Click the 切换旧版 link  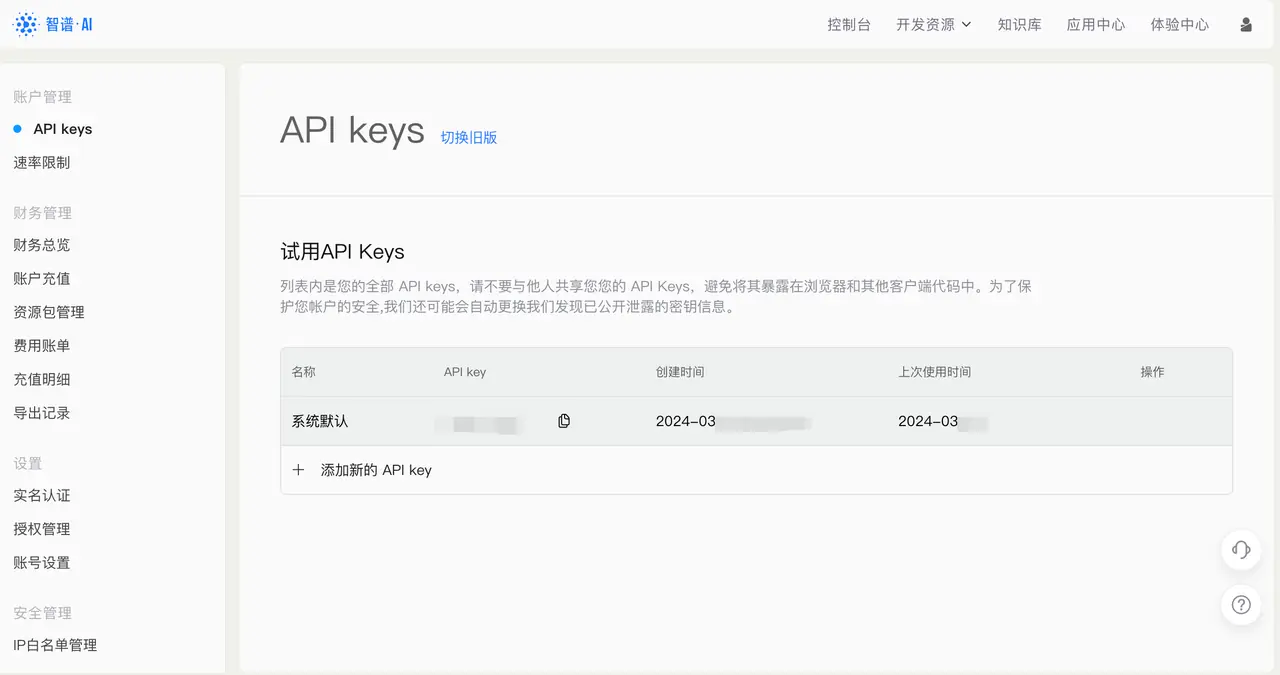[x=469, y=136]
